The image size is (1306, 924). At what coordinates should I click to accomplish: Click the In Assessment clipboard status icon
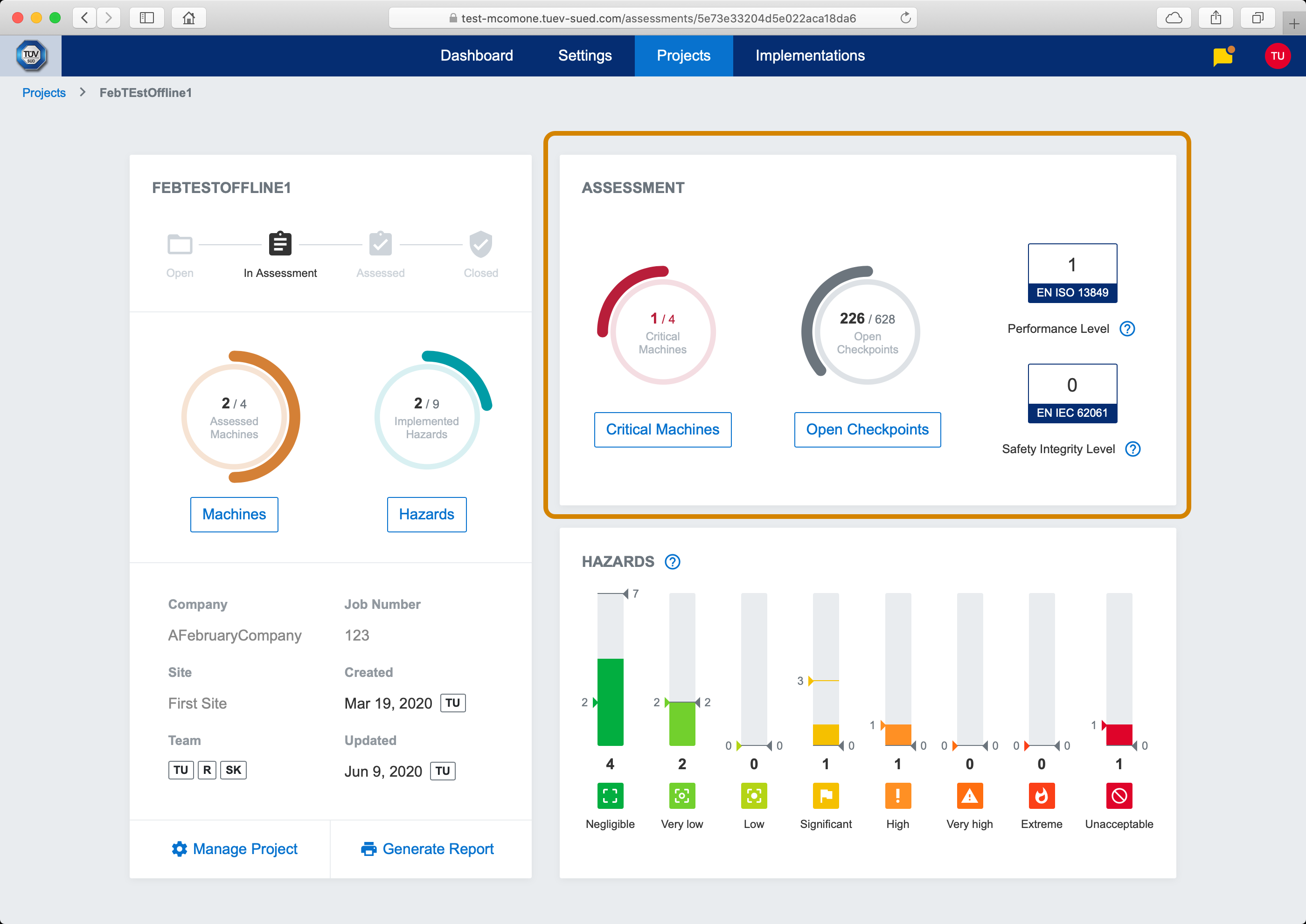pyautogui.click(x=279, y=244)
